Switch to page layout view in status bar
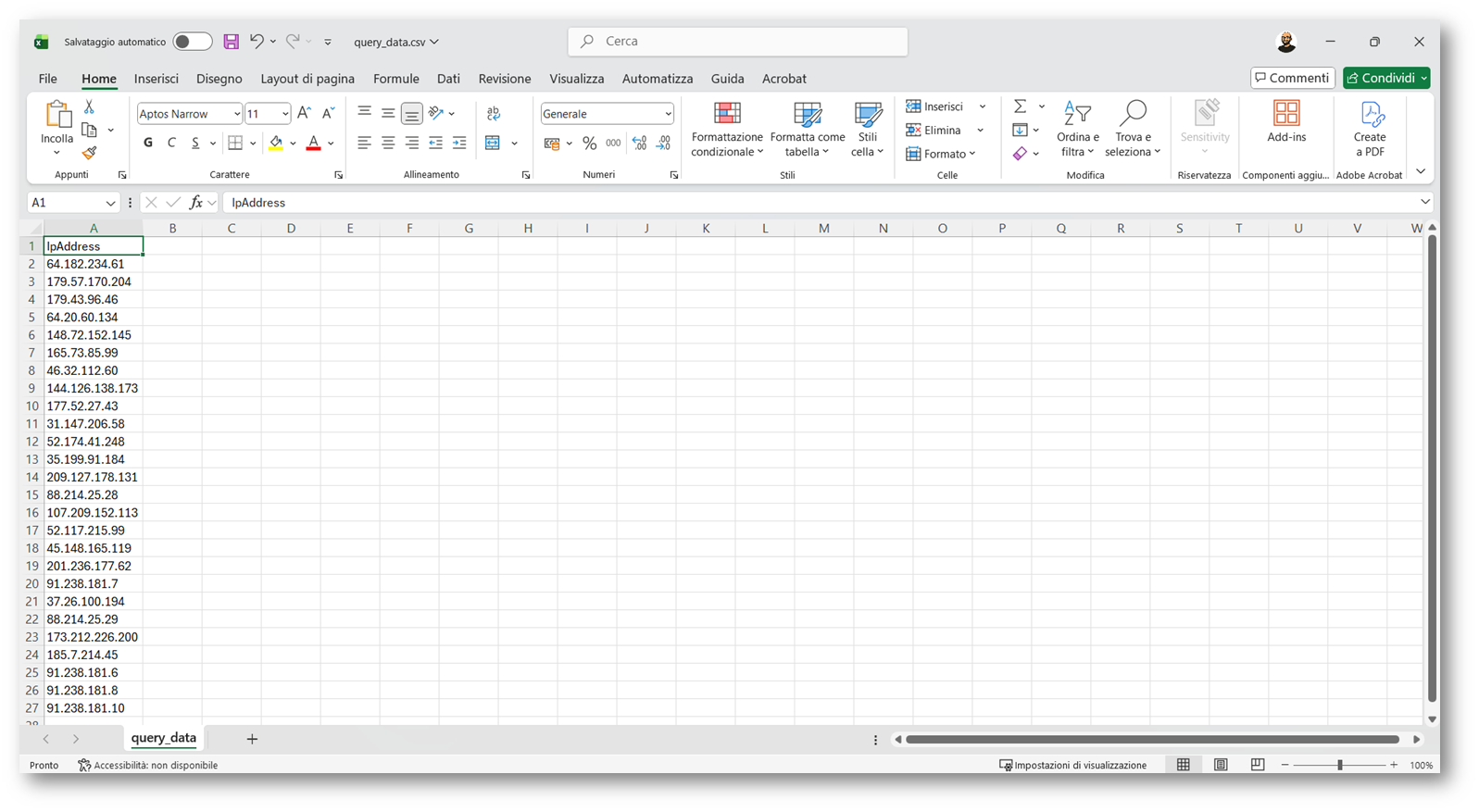The image size is (1479, 812). click(x=1221, y=765)
